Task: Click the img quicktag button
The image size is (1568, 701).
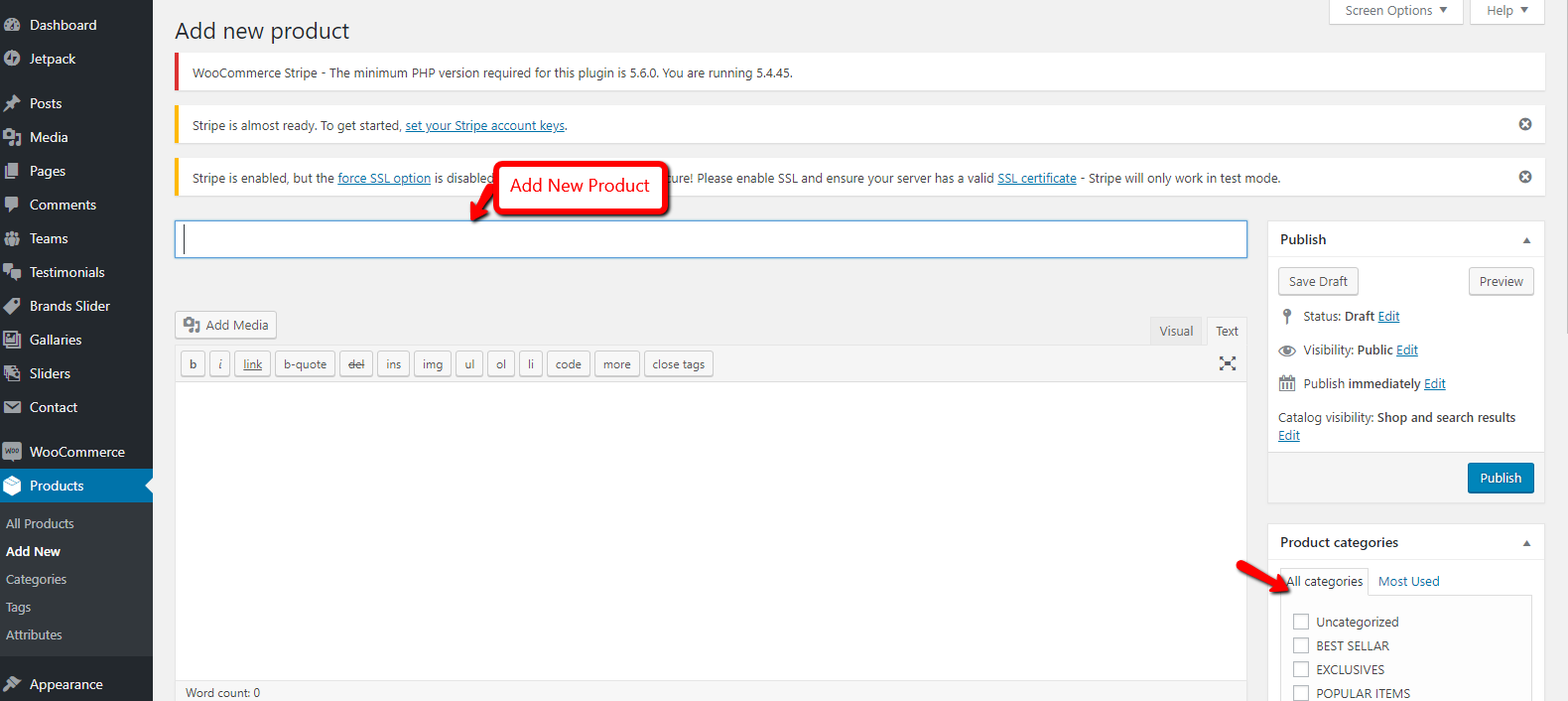Action: tap(433, 364)
